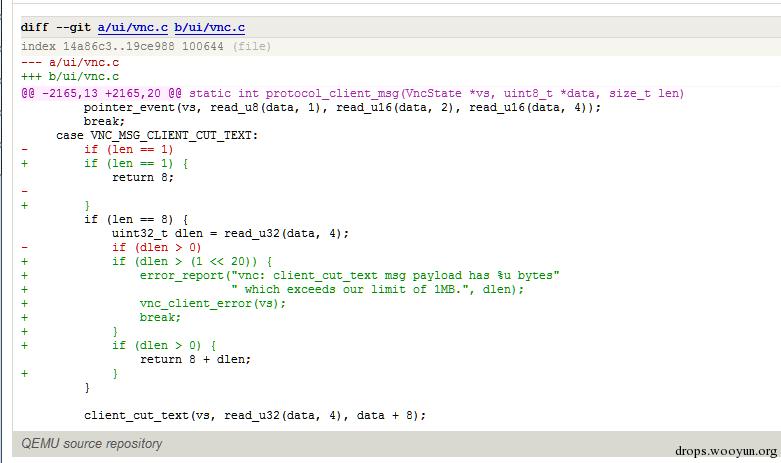This screenshot has height=463, width=781.
Task: Click the vnc_client_error(vs); line
Action: point(213,304)
